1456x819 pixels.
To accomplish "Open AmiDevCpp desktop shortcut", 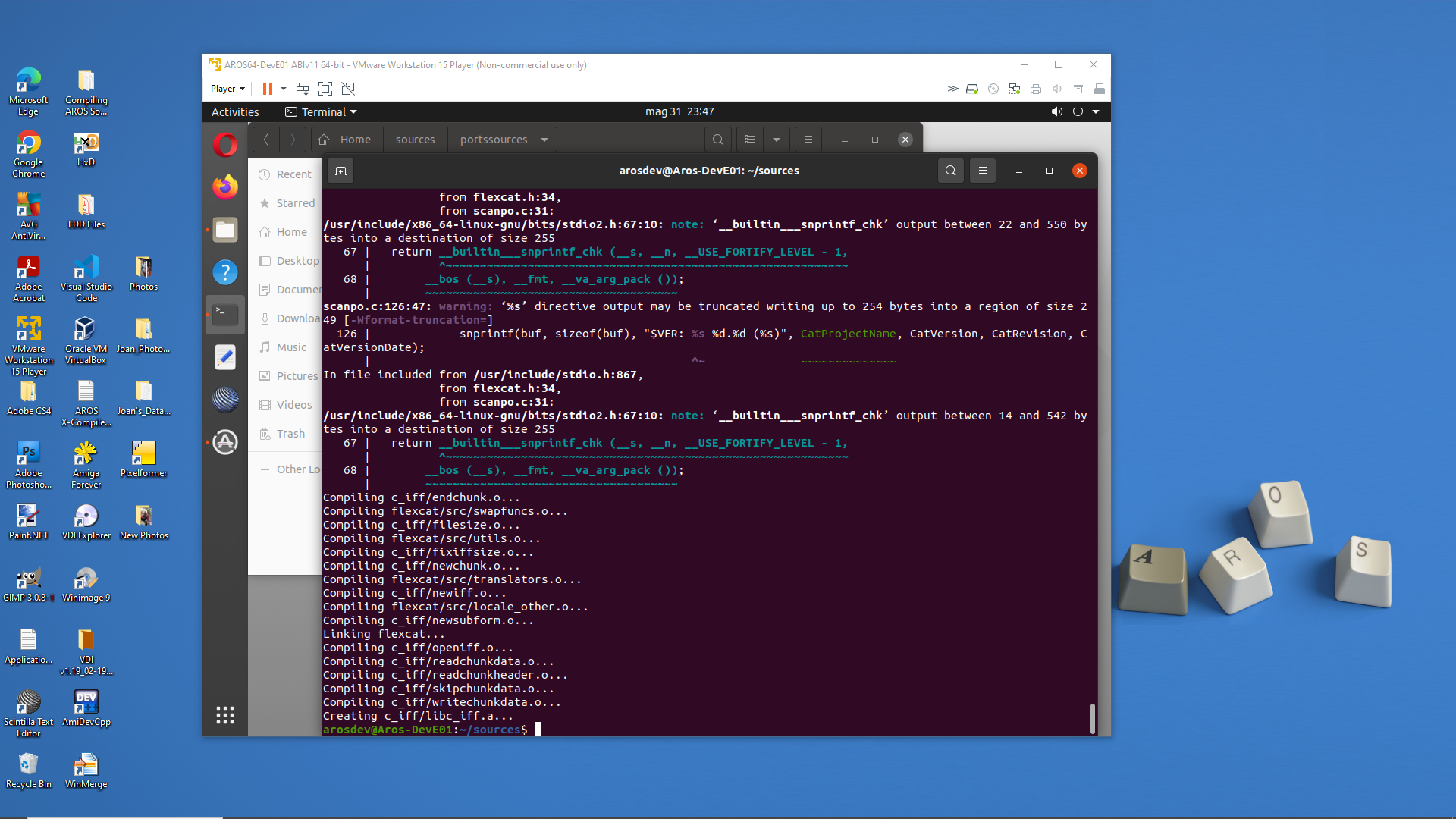I will [86, 708].
